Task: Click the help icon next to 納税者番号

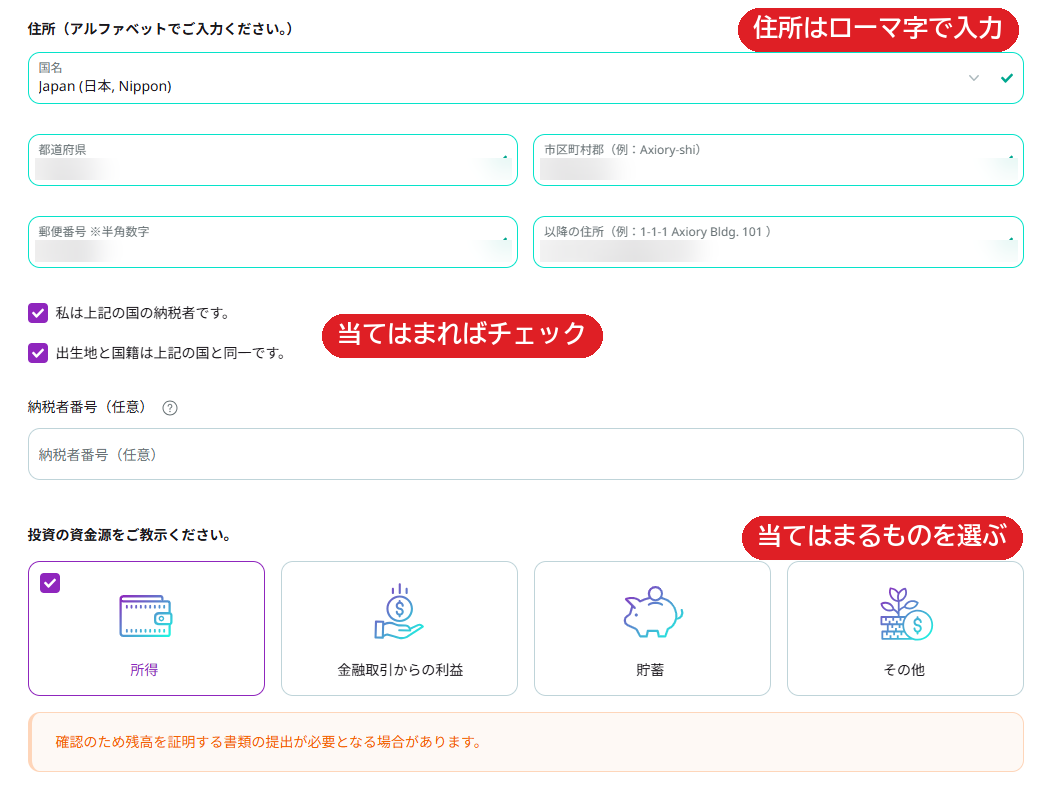Action: (x=170, y=408)
